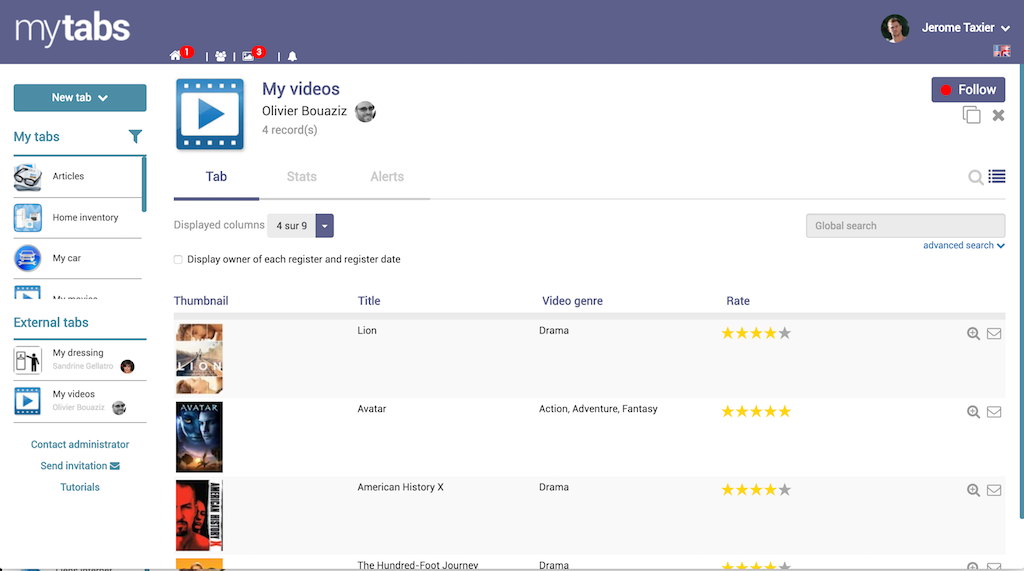The width and height of the screenshot is (1024, 571).
Task: Open the Home inventory tab in sidebar
Action: [77, 218]
